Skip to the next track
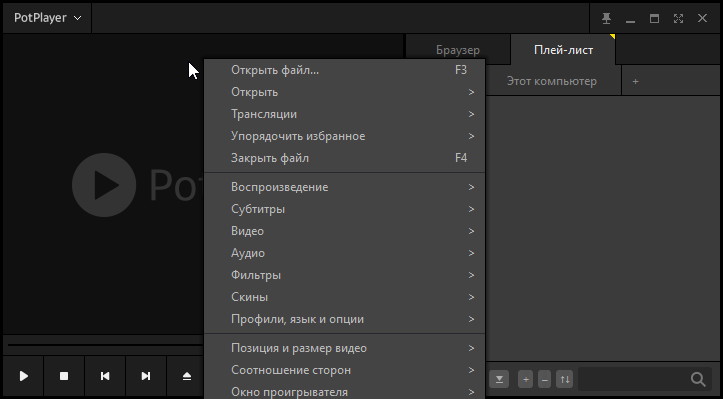 click(146, 376)
